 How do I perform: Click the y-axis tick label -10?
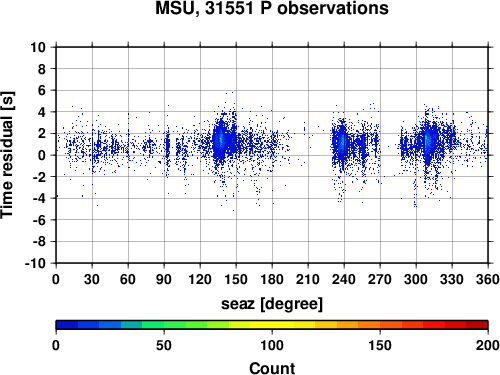coord(36,263)
